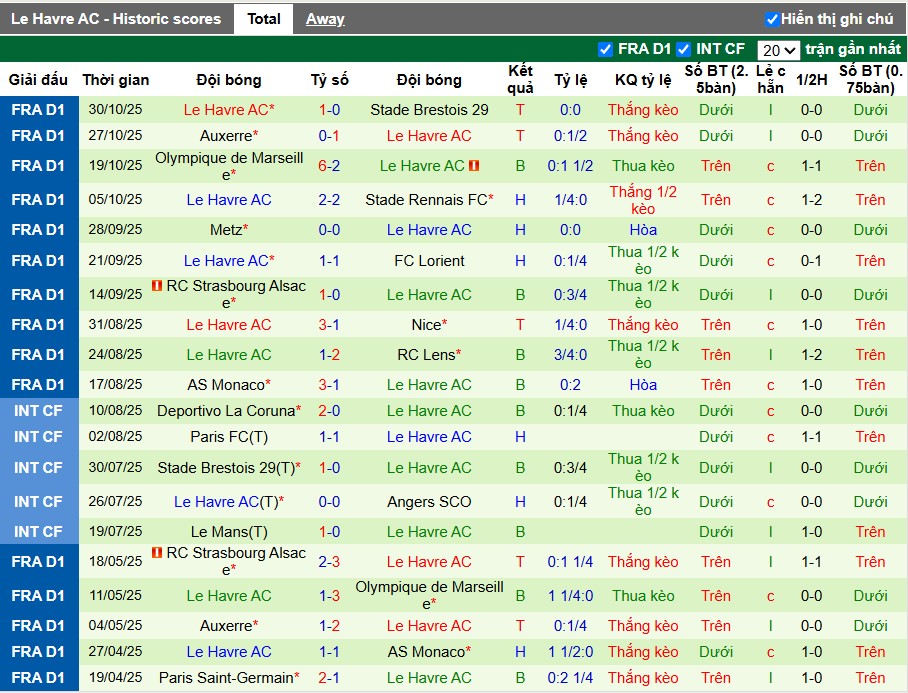
Task: Select the Total tab
Action: coord(264,19)
